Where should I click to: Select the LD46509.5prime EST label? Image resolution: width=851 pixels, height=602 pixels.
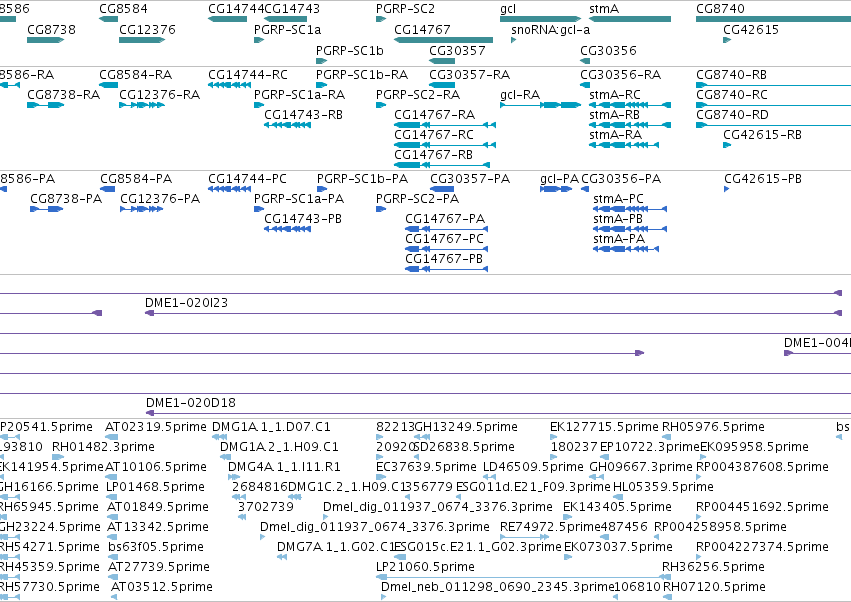click(533, 467)
